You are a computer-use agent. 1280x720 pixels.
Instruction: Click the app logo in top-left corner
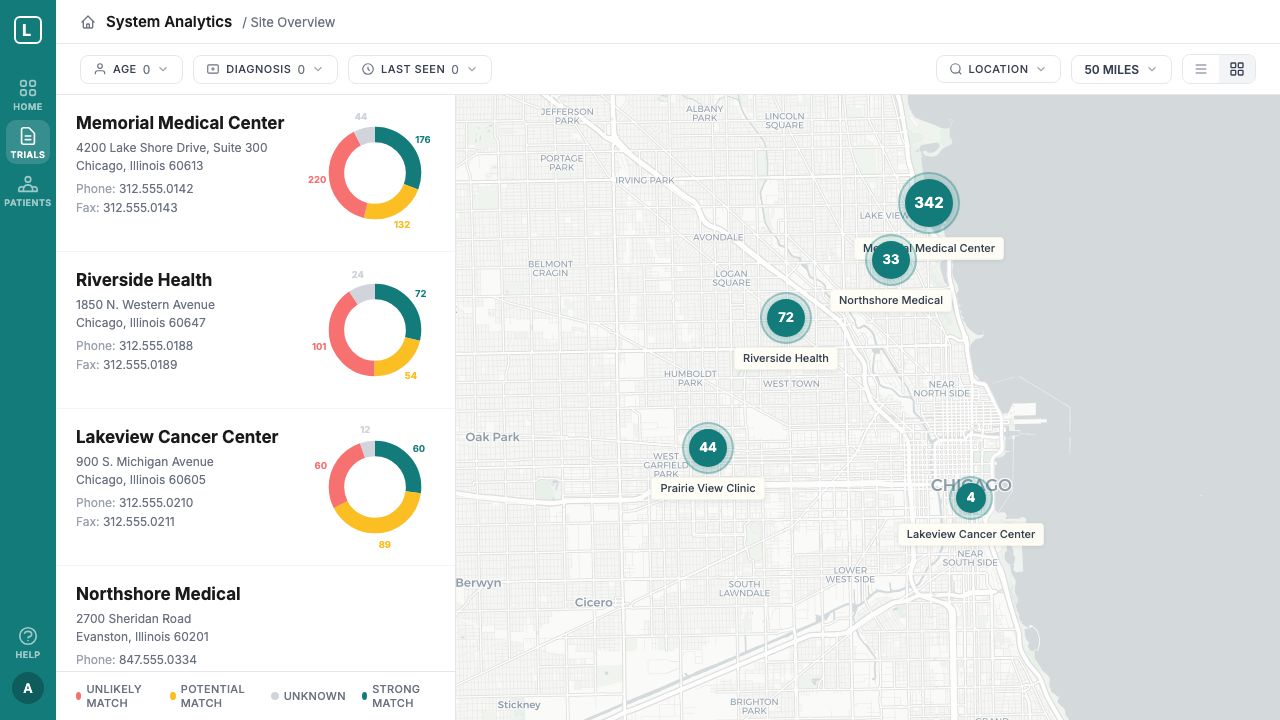(x=28, y=30)
